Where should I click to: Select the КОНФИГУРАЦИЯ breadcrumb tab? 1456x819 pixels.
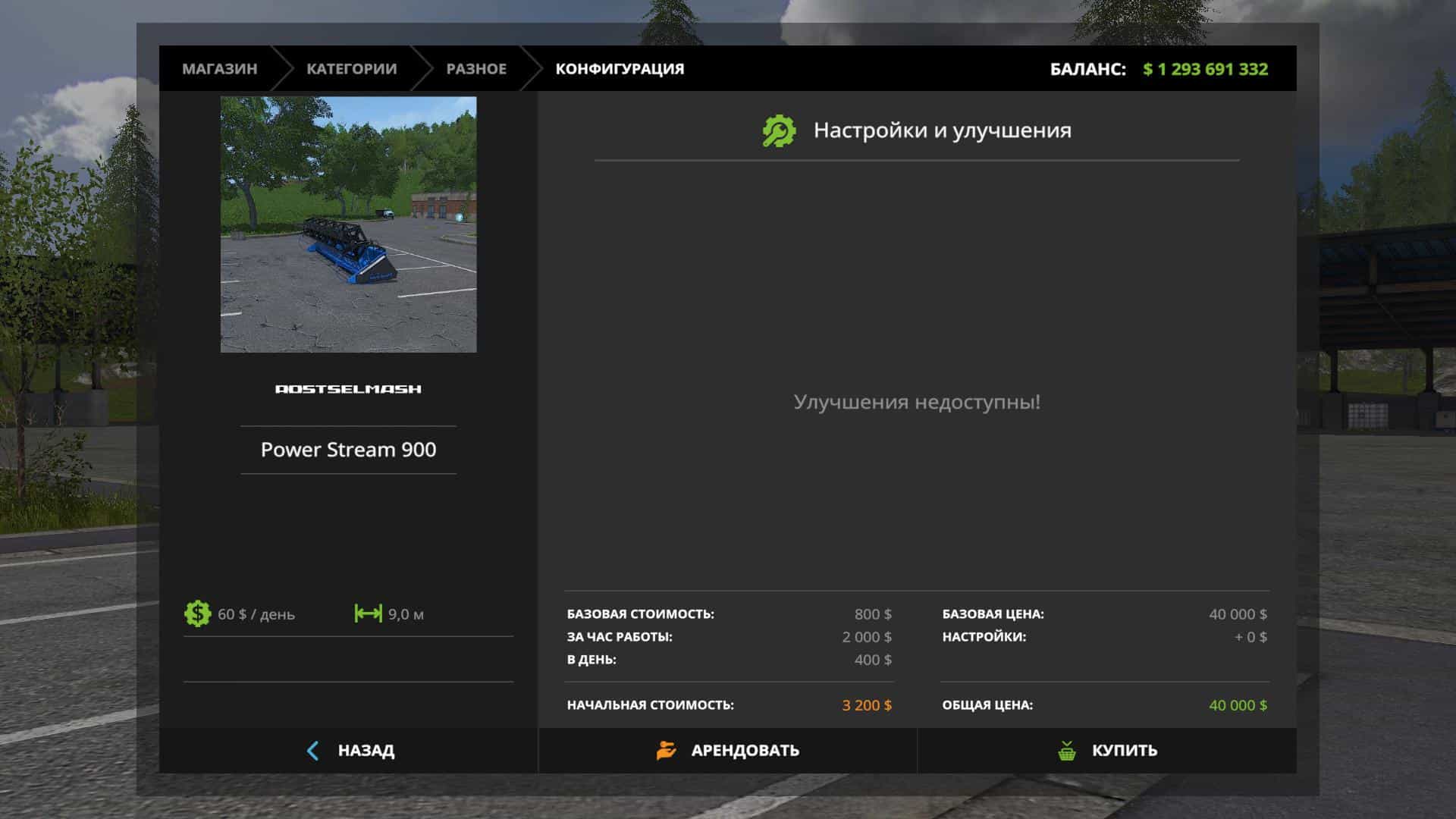[620, 69]
